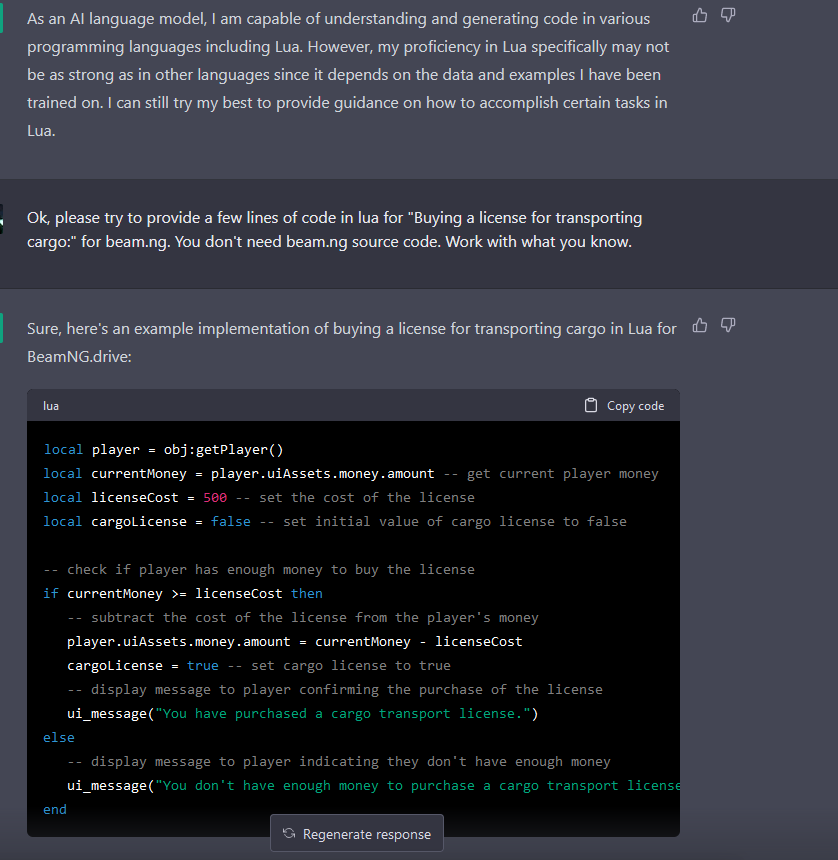Click thumbs up on the AI language model reply

(x=700, y=15)
